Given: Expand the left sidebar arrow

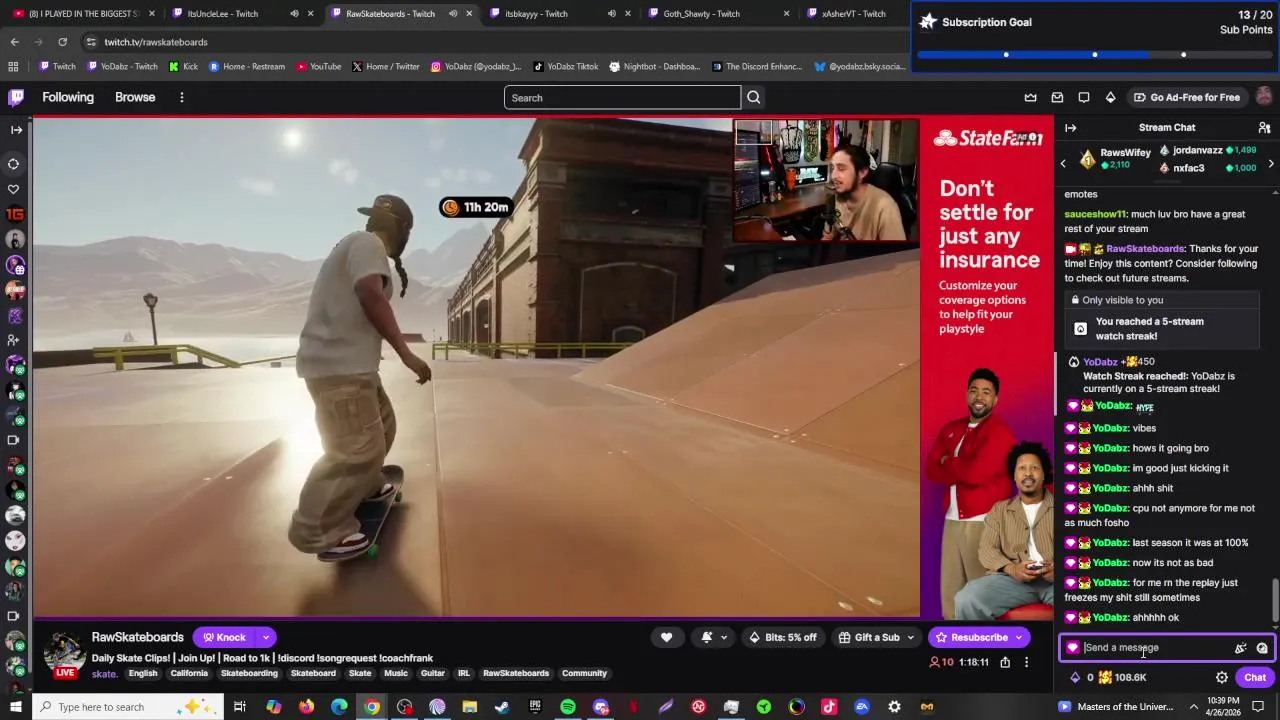Looking at the screenshot, I should 16,129.
